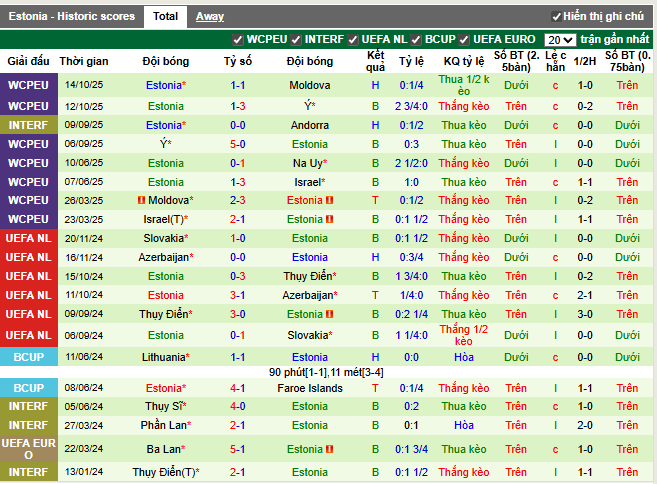The width and height of the screenshot is (657, 484).
Task: Click Thụy Điển team in 15/10/24 row
Action: [x=310, y=276]
